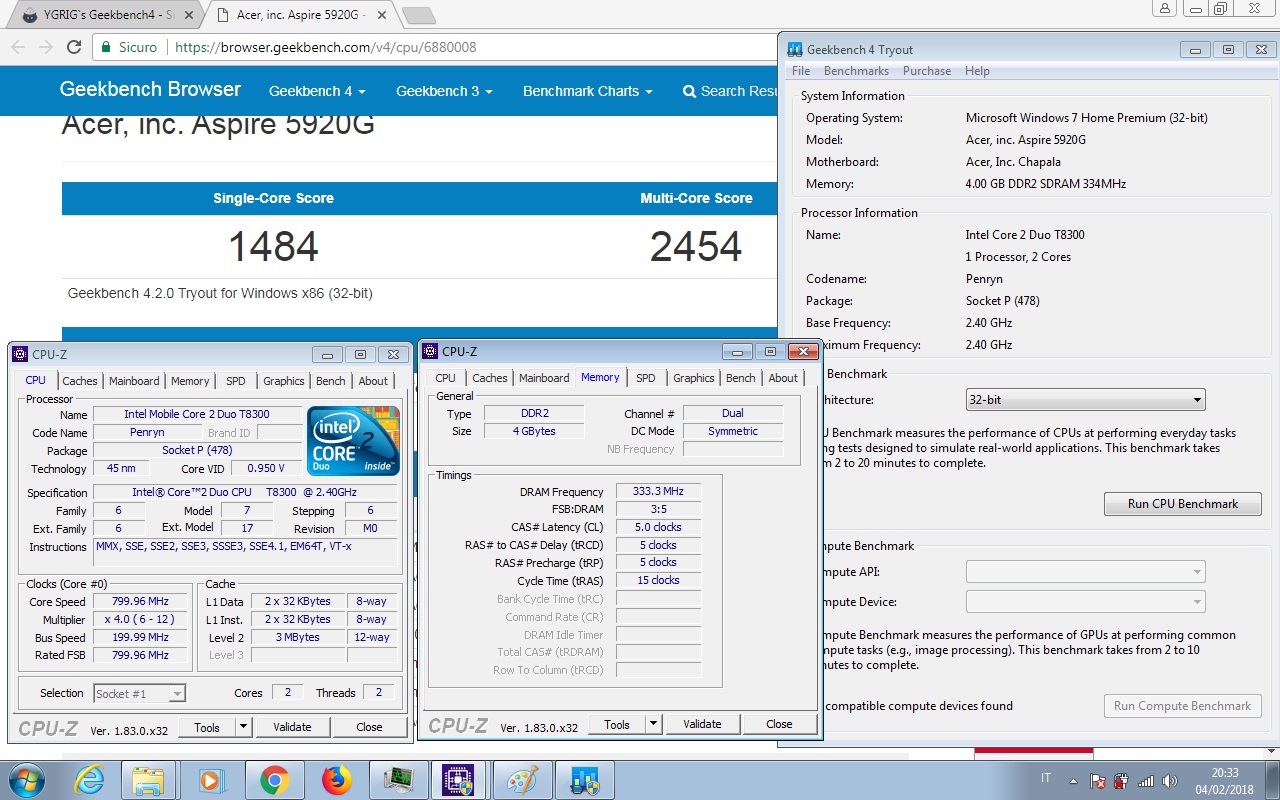Screen dimensions: 1280x800
Task: Open the Geekbench 4 navbar dropdown
Action: point(317,91)
